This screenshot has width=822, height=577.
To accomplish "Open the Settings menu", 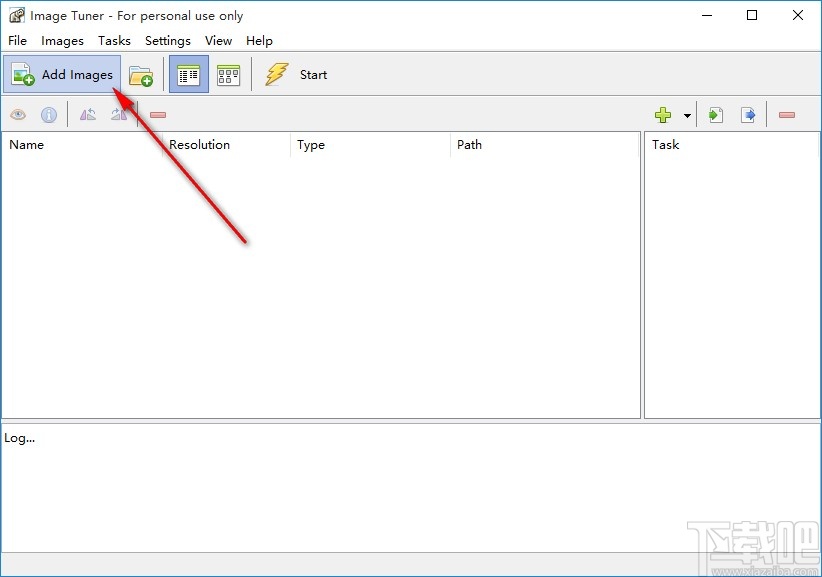I will tap(168, 41).
